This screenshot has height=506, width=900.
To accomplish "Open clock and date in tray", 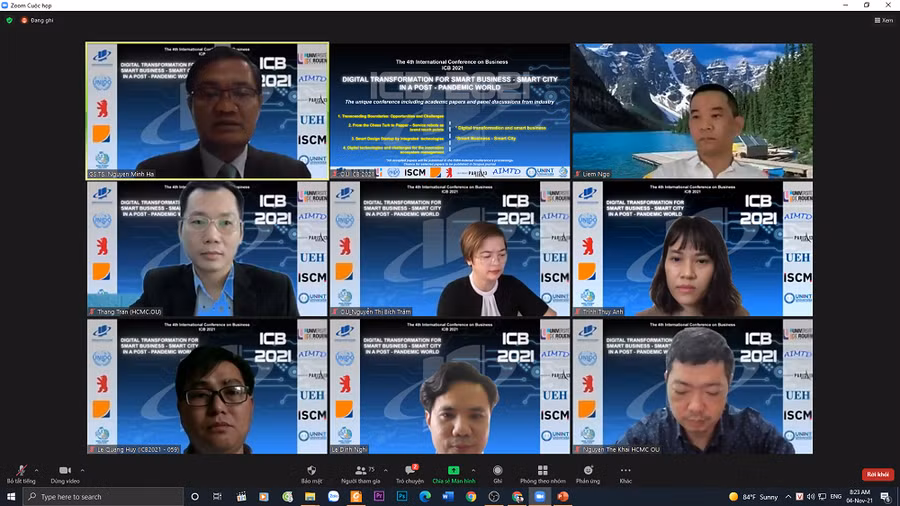I will point(859,497).
